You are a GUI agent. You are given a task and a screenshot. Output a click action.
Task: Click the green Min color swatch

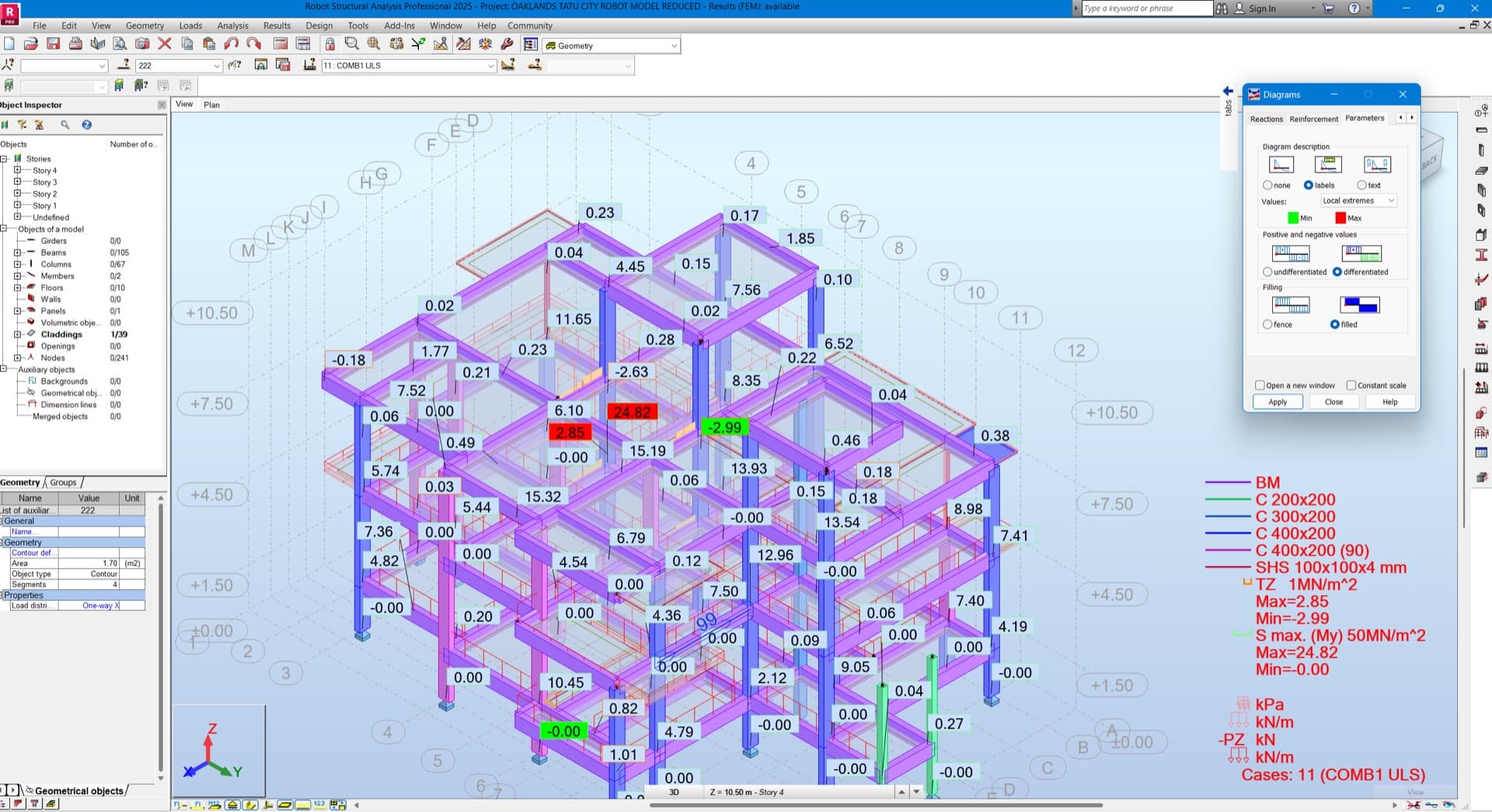click(1293, 218)
